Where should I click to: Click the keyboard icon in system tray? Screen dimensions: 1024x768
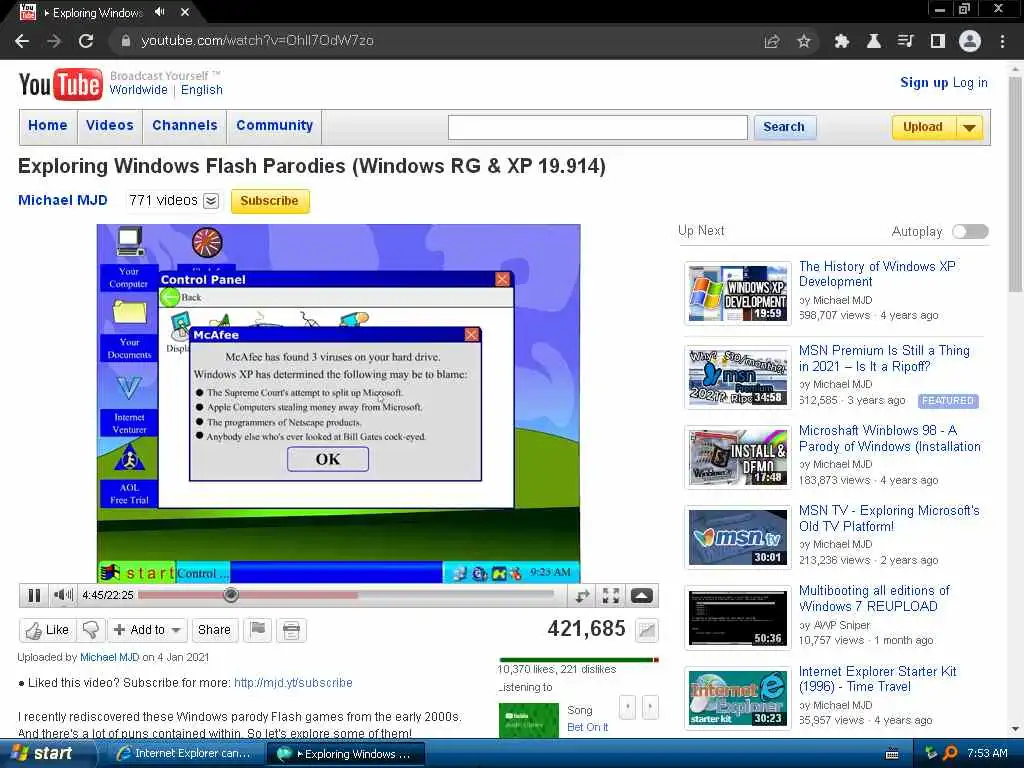click(x=892, y=754)
